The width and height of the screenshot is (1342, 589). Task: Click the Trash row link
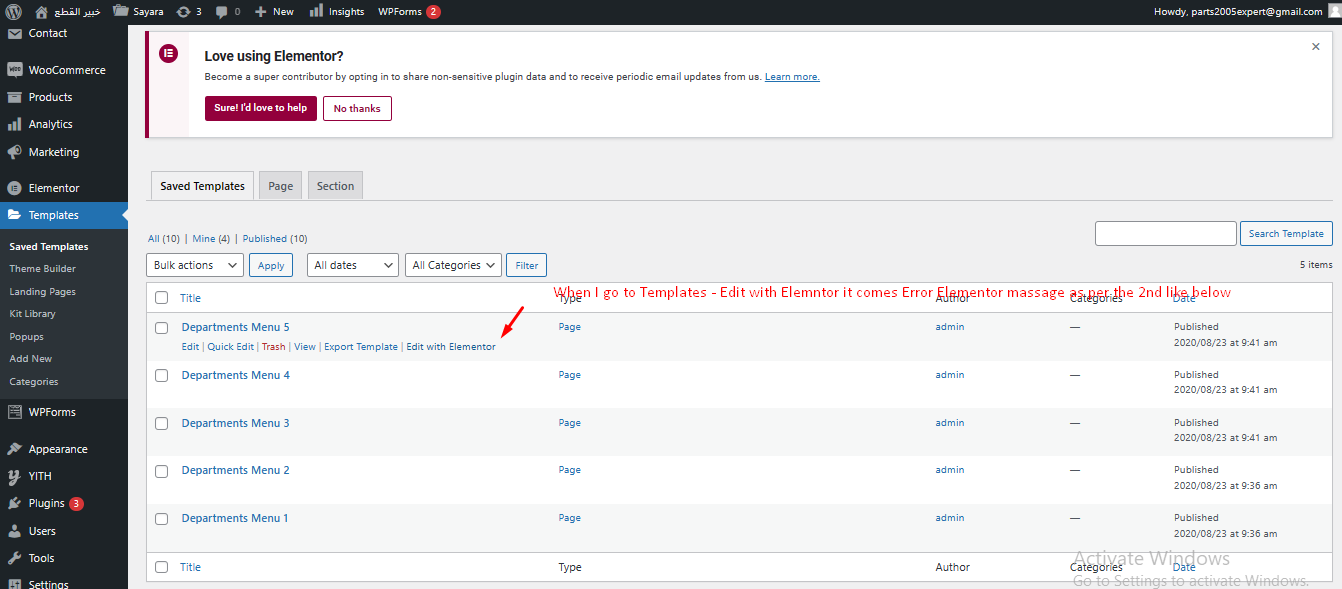pos(273,347)
